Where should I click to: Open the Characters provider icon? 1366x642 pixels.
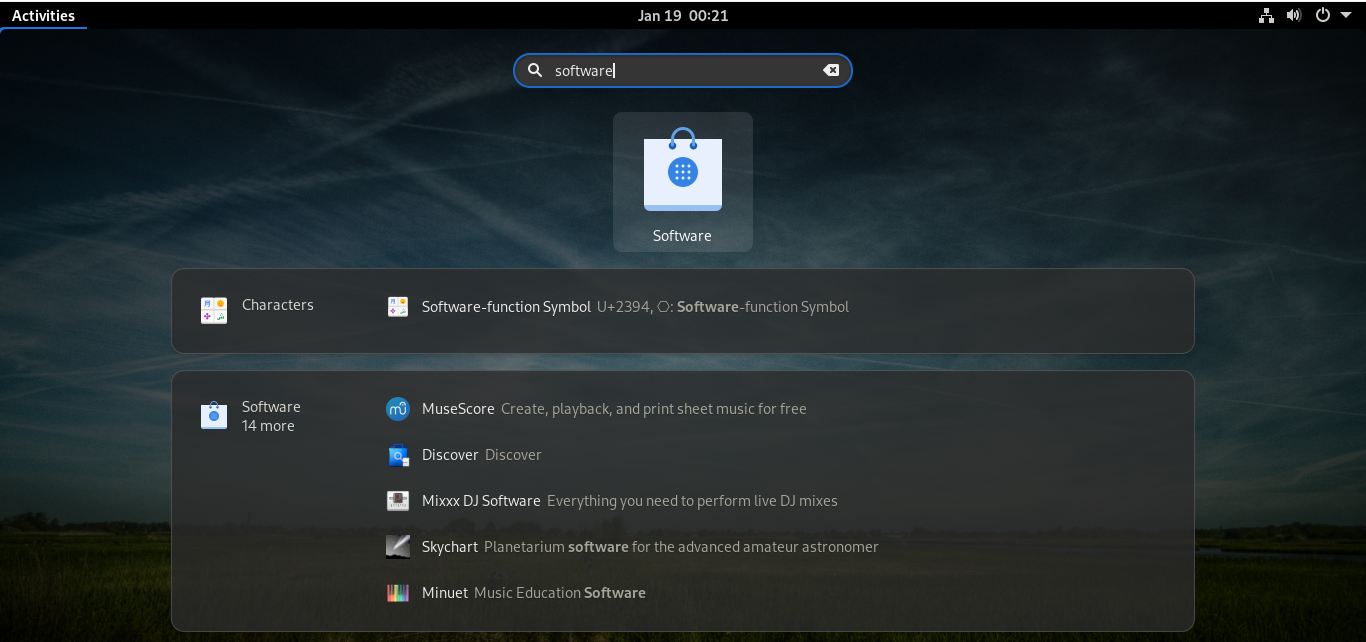point(214,310)
